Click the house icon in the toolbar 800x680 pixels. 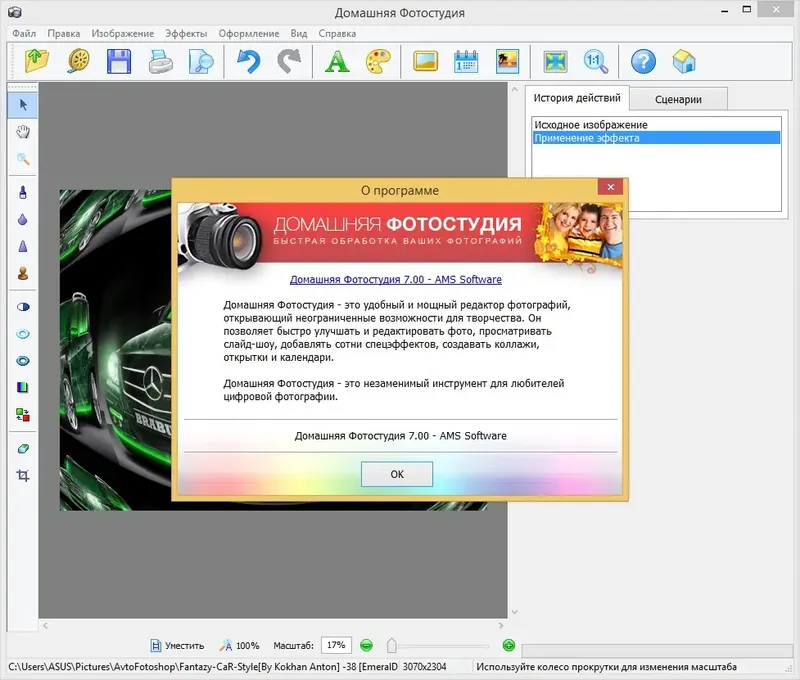[x=684, y=61]
